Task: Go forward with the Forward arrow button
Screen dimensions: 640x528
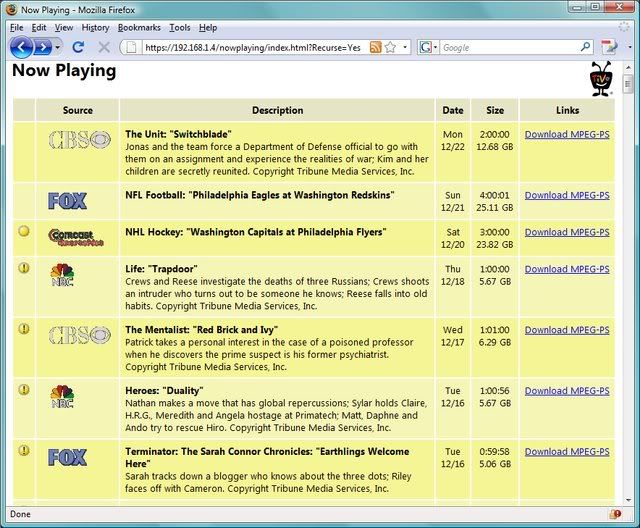Action: click(x=42, y=47)
